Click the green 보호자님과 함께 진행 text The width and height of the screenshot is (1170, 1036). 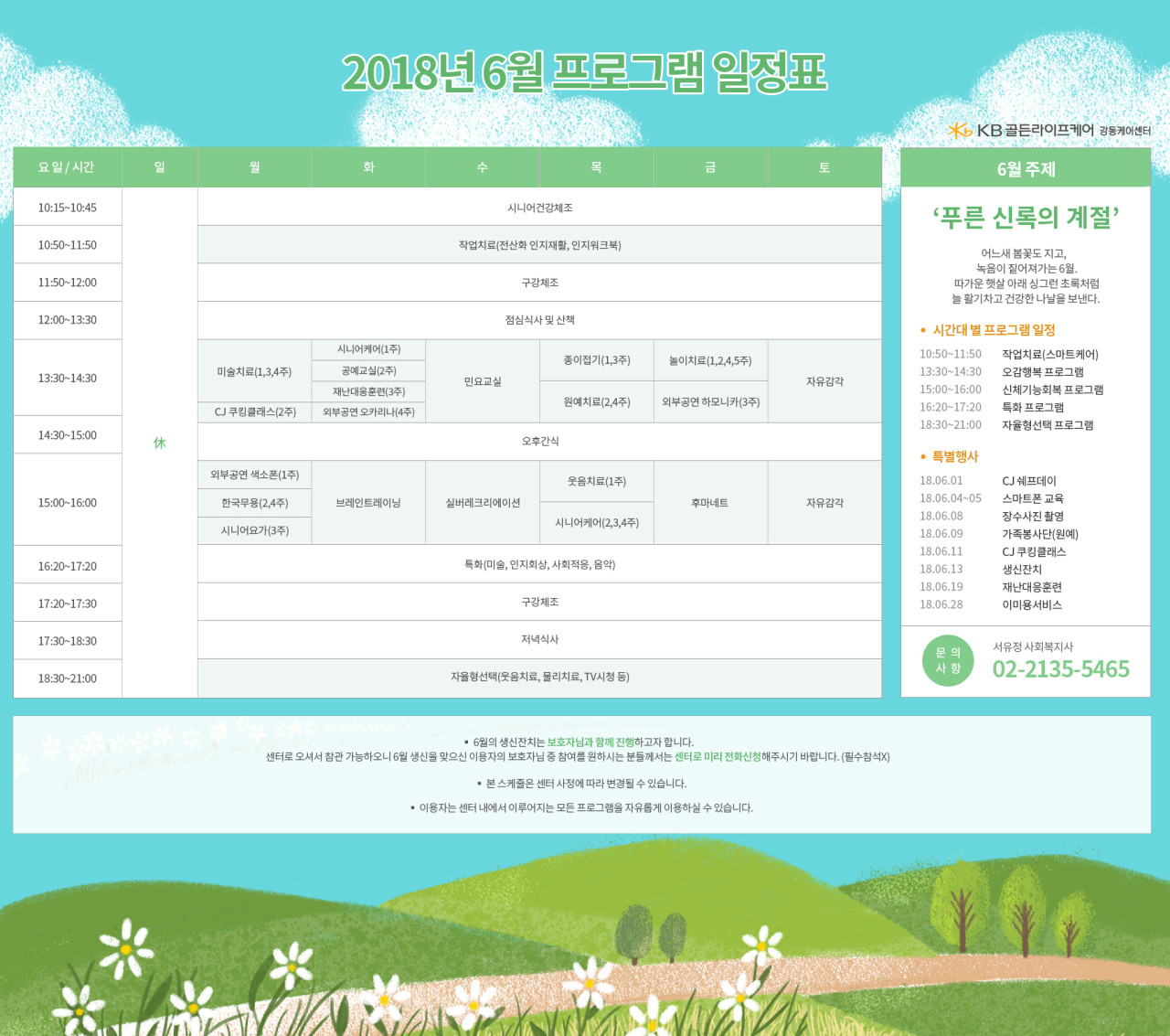(x=590, y=742)
